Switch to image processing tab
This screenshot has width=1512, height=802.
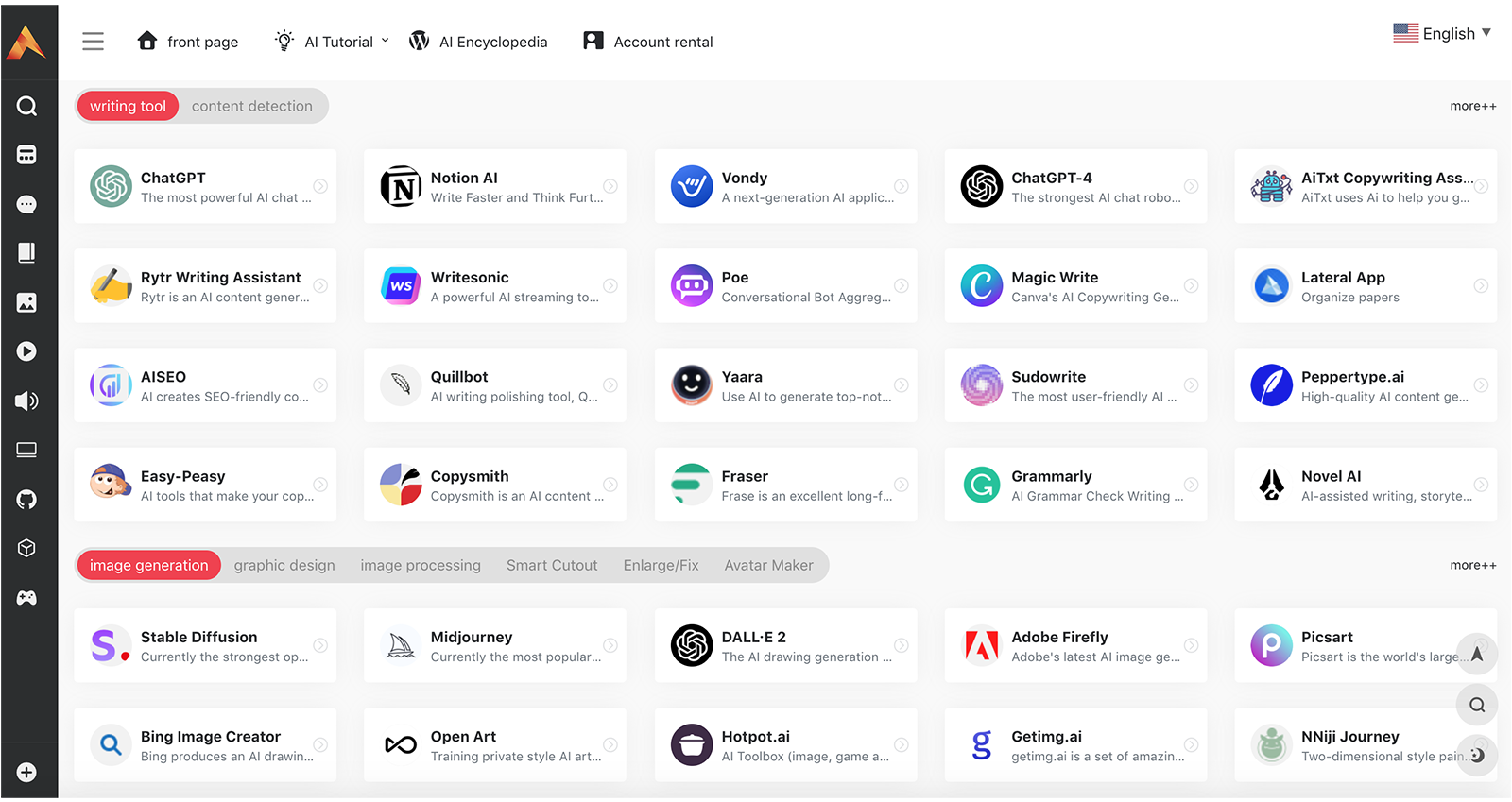point(421,565)
